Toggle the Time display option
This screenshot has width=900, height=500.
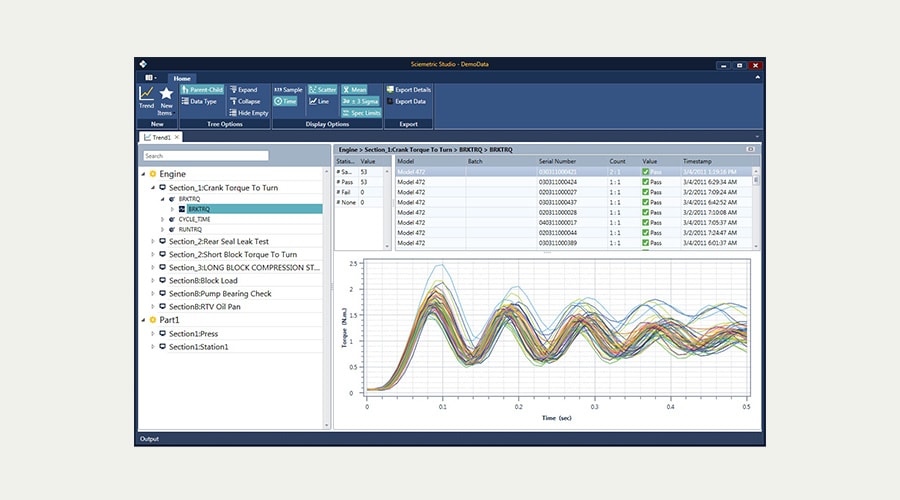(x=285, y=101)
